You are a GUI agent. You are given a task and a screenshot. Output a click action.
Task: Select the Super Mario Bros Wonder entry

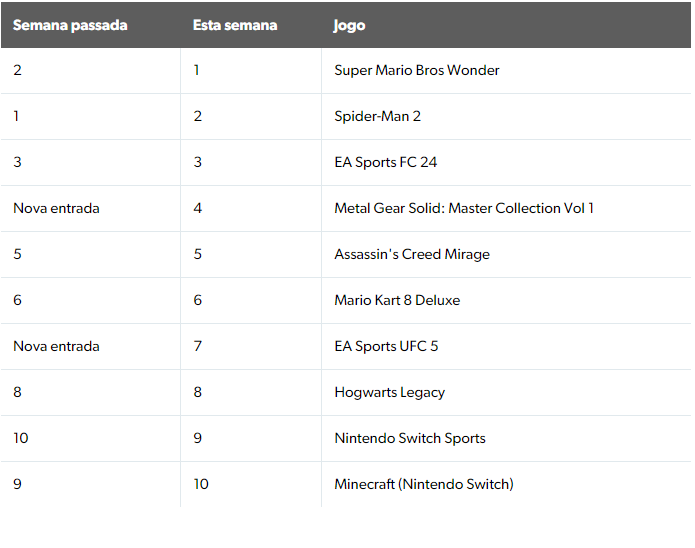pos(416,70)
